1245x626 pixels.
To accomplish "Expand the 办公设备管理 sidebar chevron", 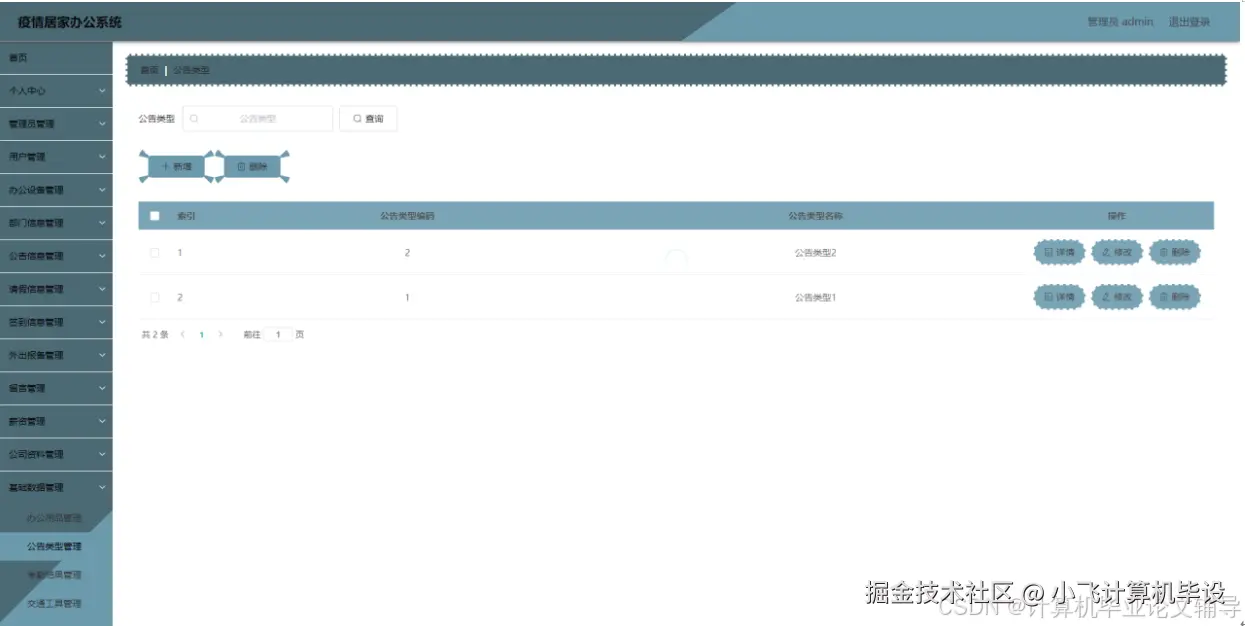I will tap(102, 190).
